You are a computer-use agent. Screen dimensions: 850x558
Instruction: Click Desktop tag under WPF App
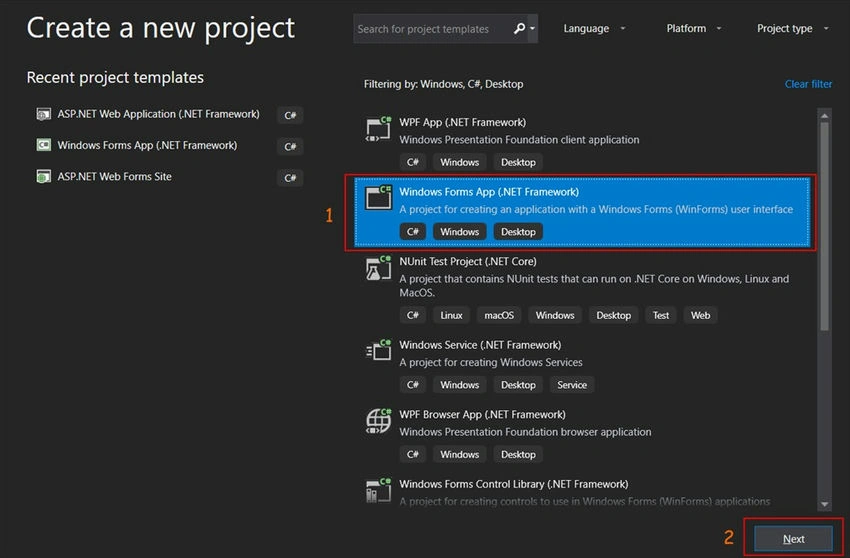tap(518, 162)
